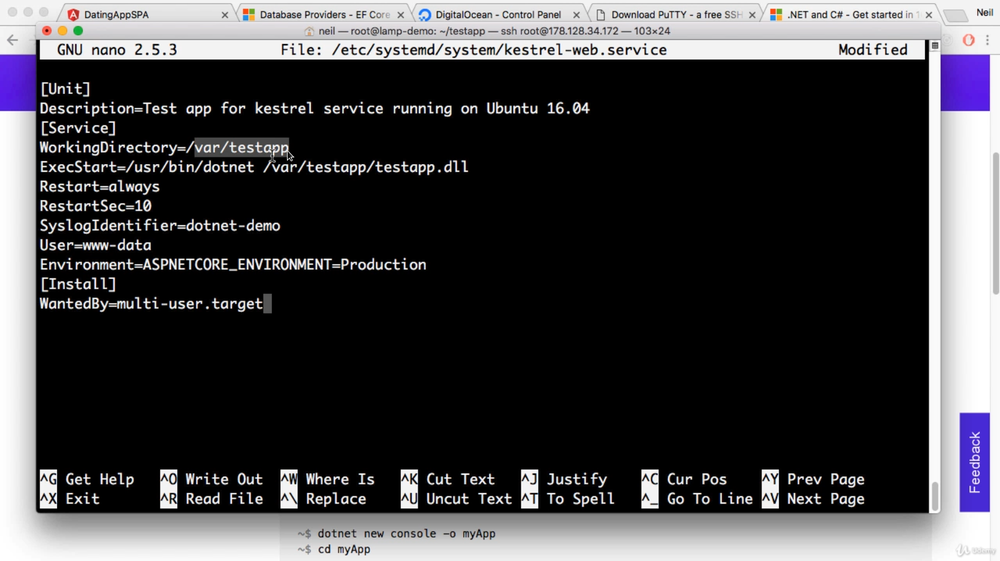Click the Microsoft logo on .NET tab

pyautogui.click(x=776, y=15)
